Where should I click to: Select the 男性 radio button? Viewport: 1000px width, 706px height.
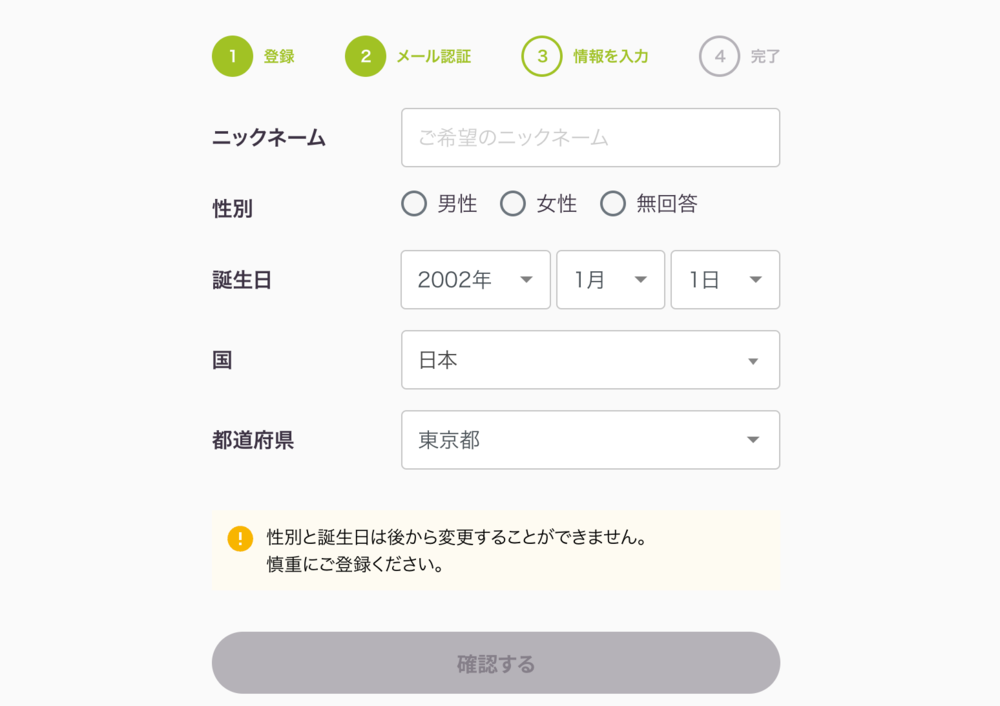point(414,204)
